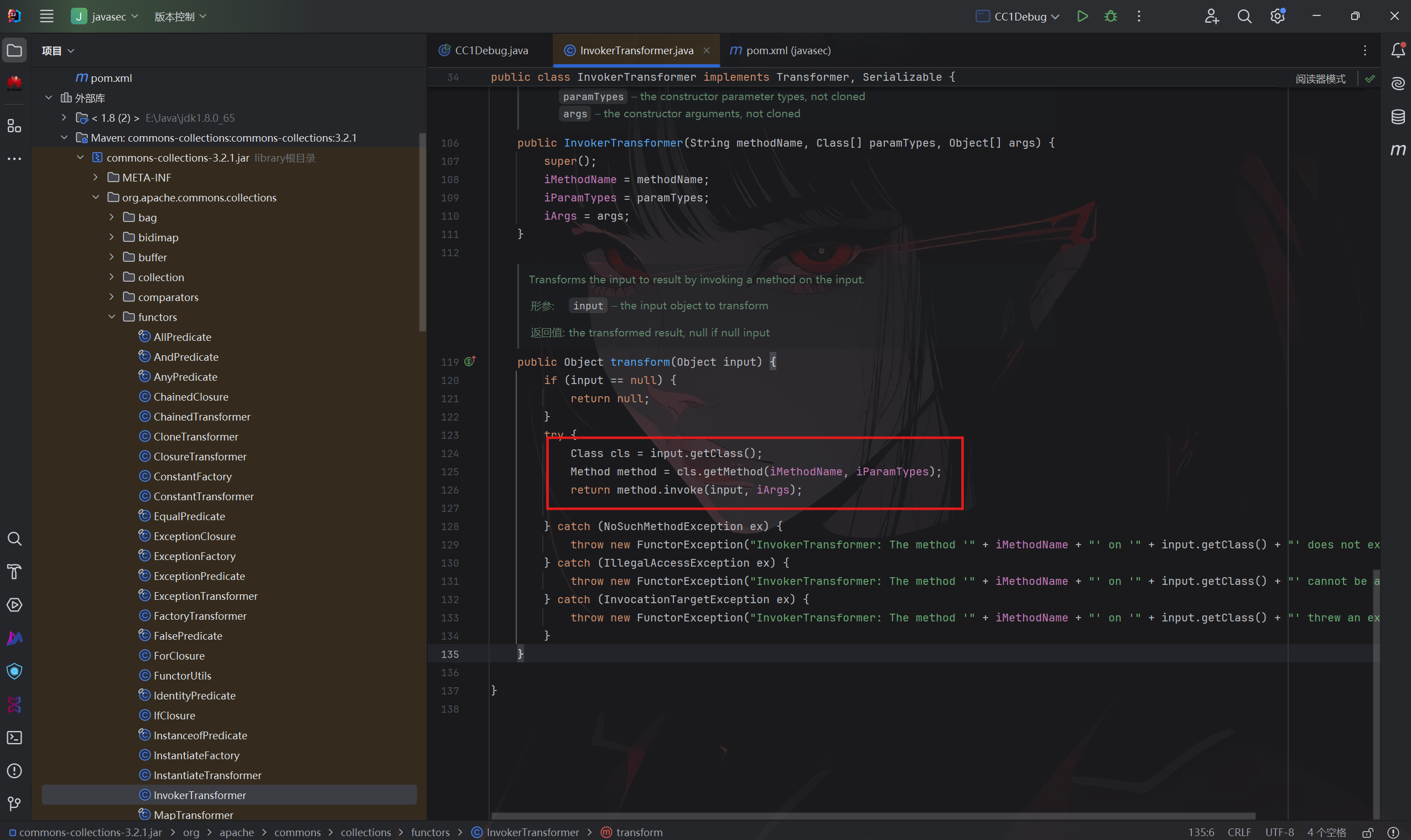Expand the bidimap package folder

point(112,237)
